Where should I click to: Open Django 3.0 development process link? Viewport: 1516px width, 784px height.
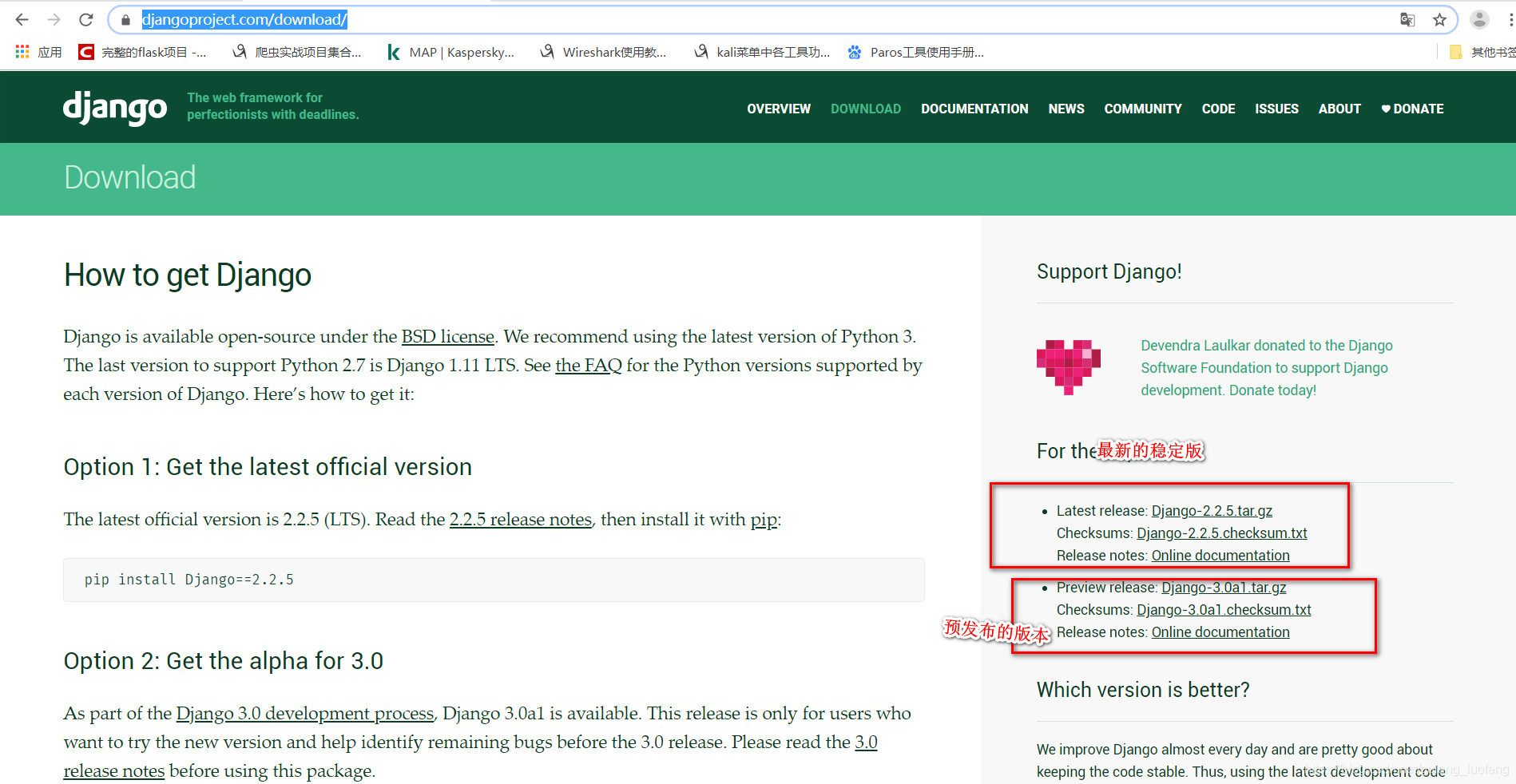coord(305,714)
